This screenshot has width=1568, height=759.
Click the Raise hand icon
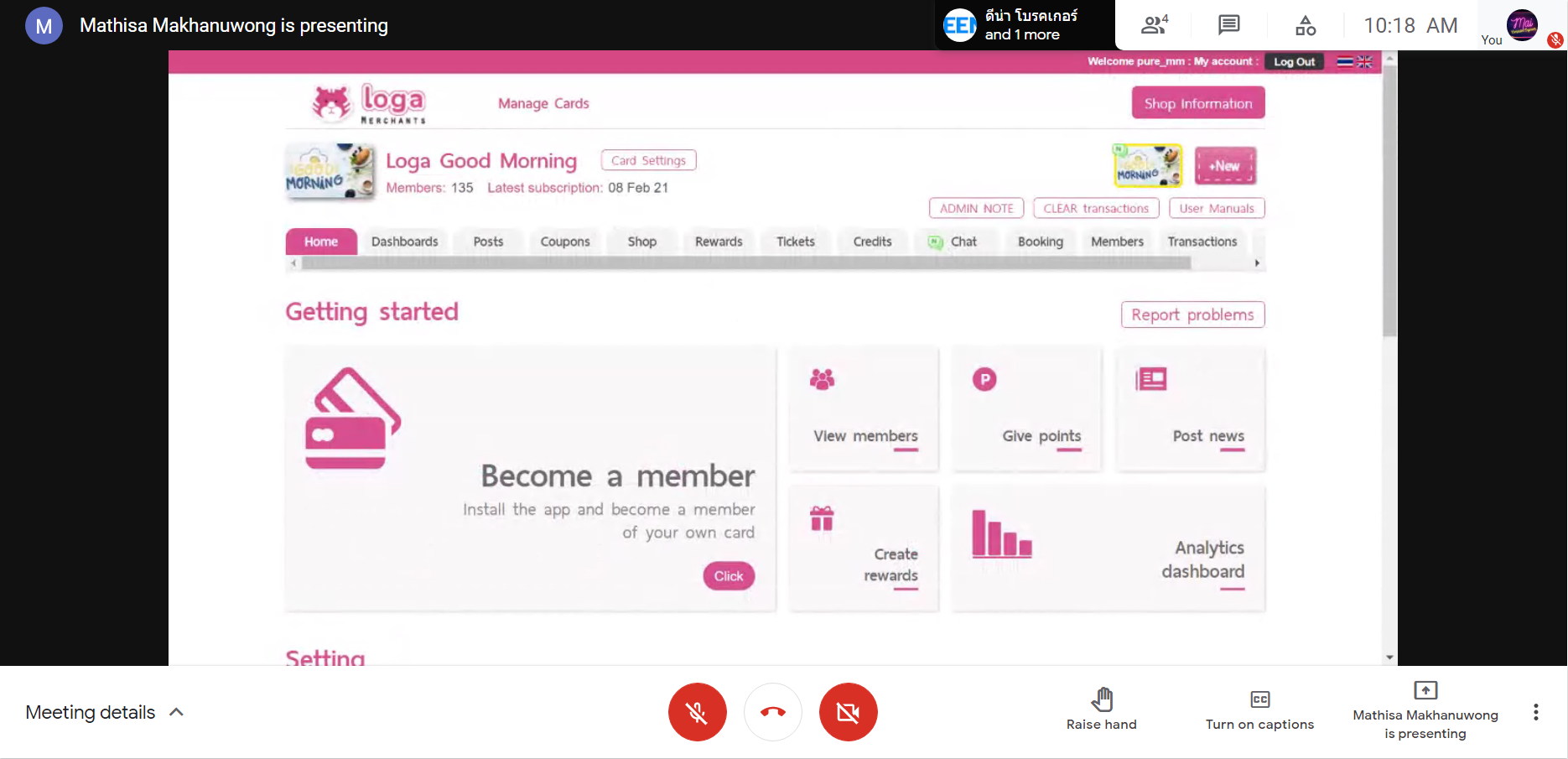pos(1102,699)
